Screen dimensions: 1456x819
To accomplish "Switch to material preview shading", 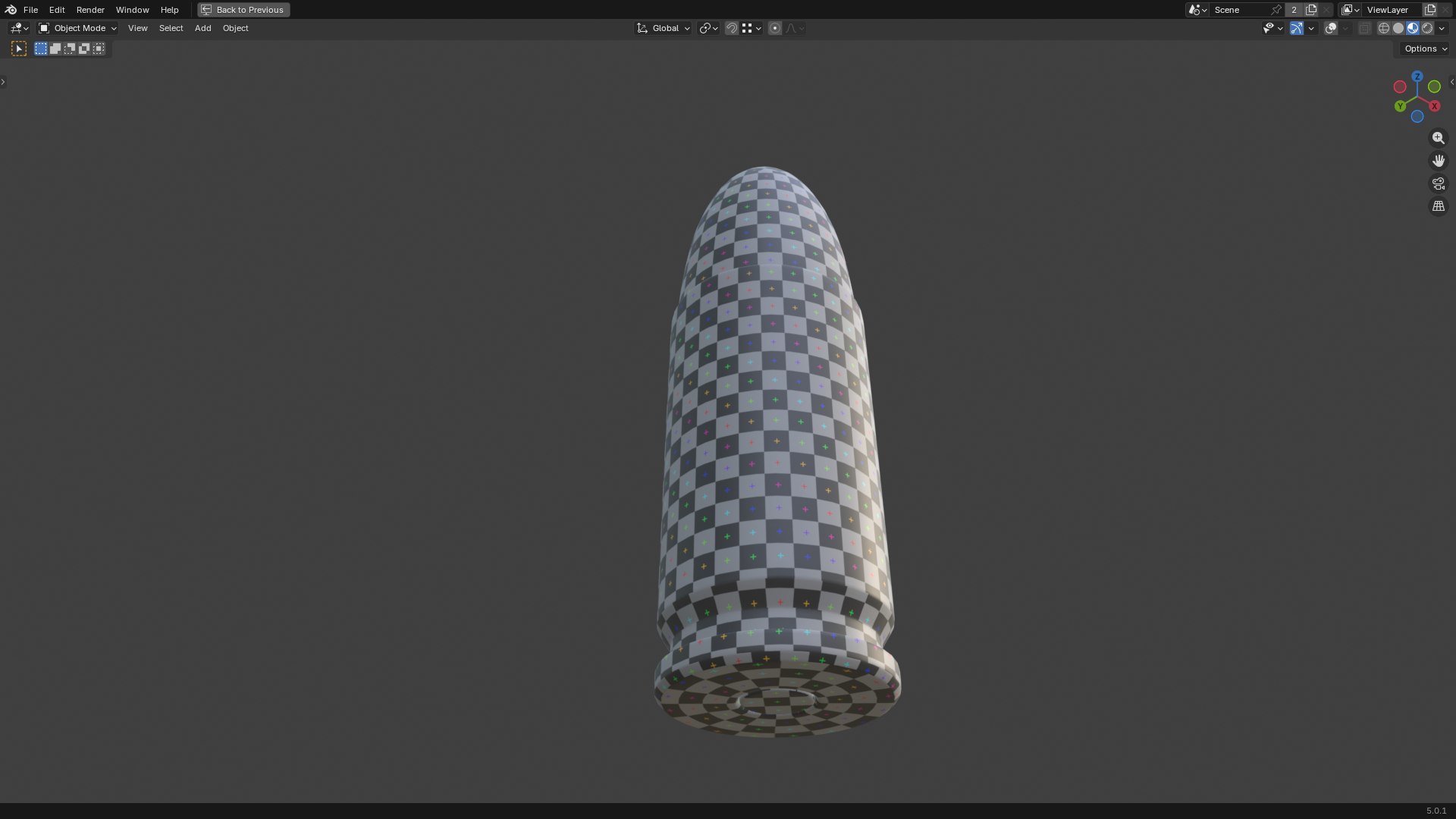I will (x=1413, y=28).
